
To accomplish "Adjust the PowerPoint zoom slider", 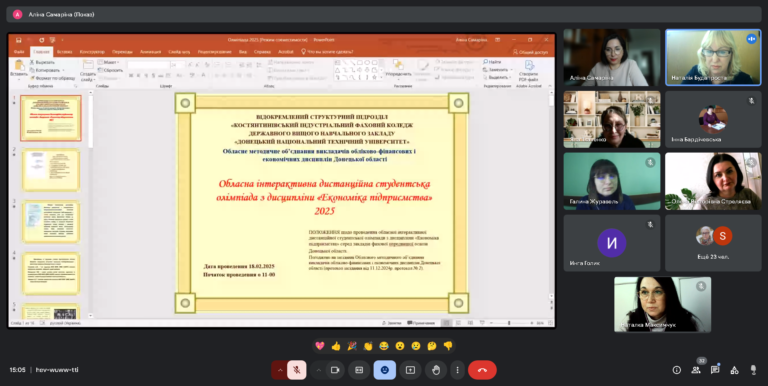I will (509, 323).
